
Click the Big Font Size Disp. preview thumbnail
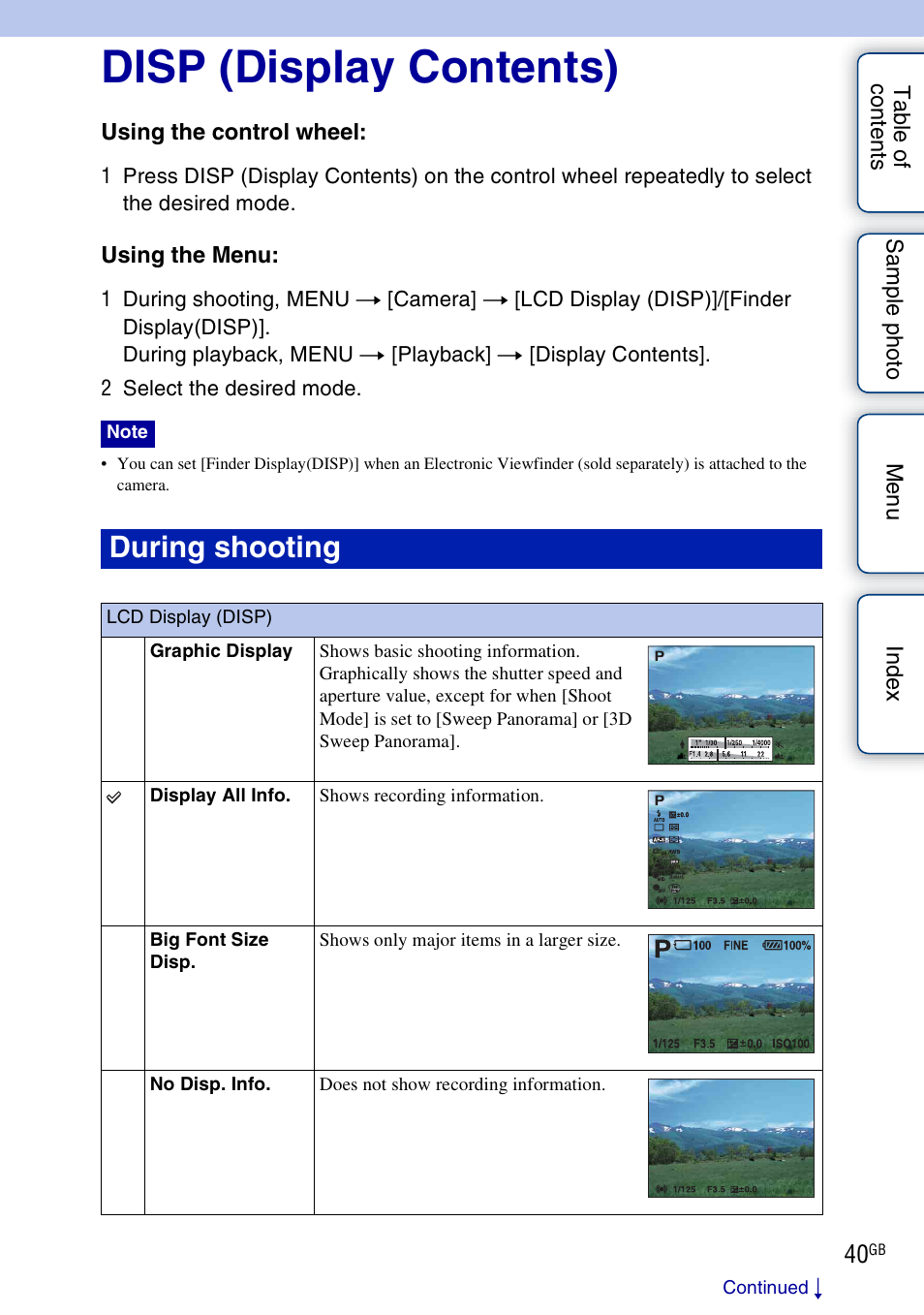click(x=731, y=994)
